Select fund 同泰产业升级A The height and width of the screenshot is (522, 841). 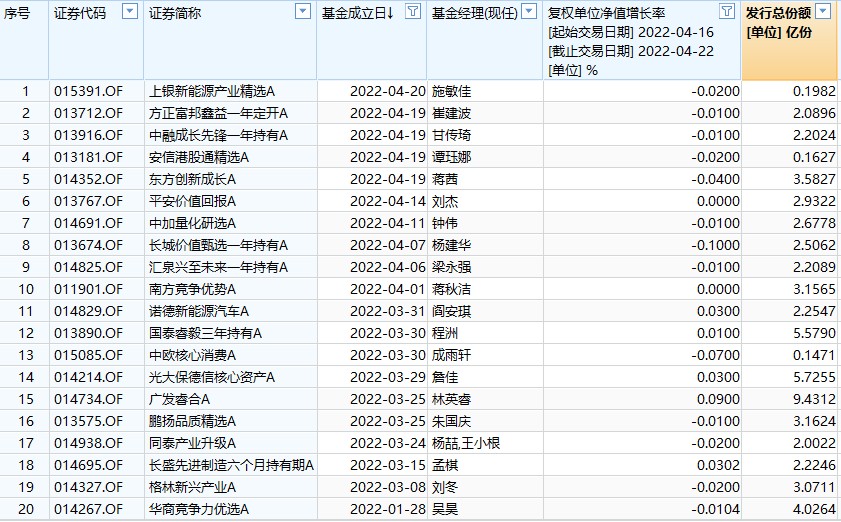(x=193, y=443)
